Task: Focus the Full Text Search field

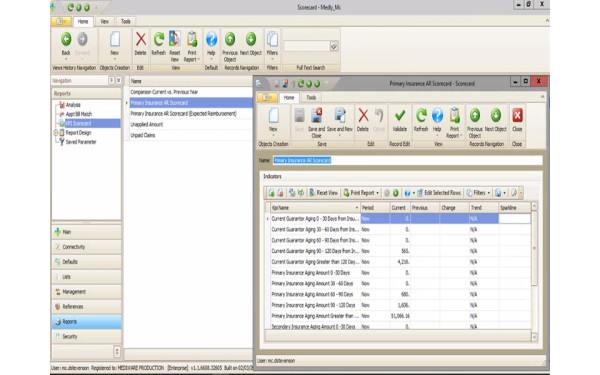Action: [307, 46]
